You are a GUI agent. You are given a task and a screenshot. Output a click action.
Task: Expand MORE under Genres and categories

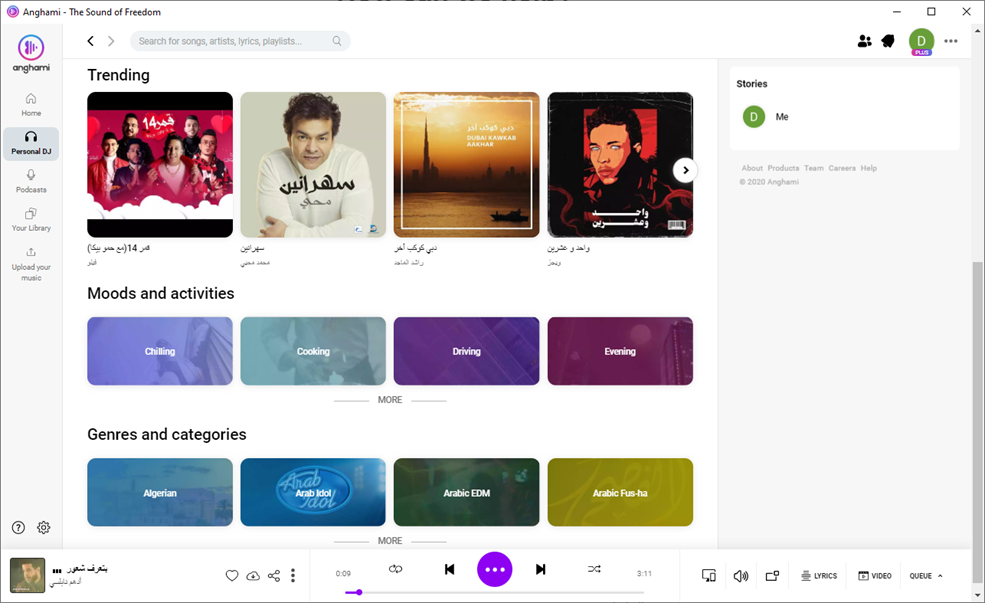click(389, 541)
